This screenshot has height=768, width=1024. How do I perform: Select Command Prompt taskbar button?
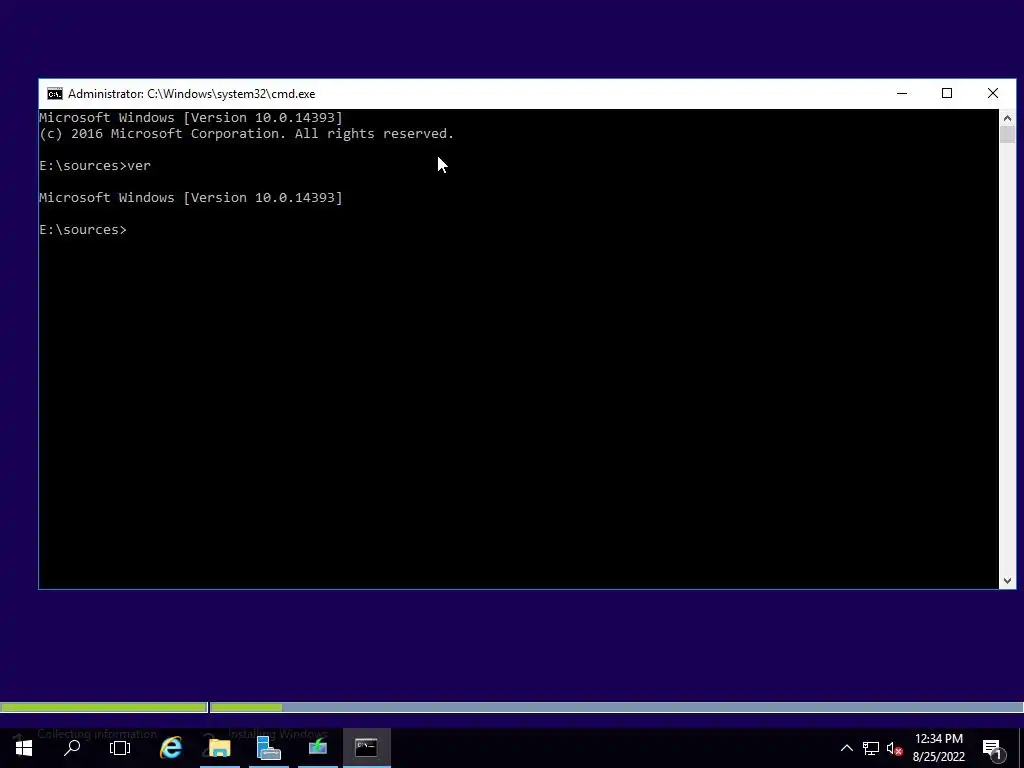(x=367, y=748)
